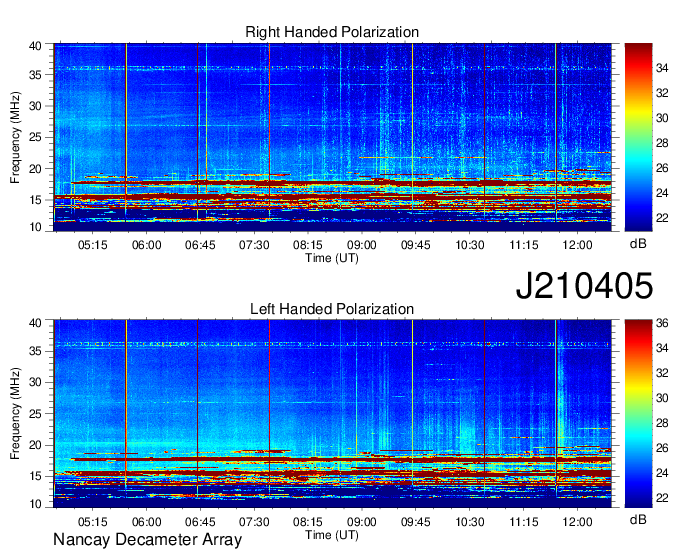Image resolution: width=680 pixels, height=552 pixels.
Task: Click the 06:00 time tick under Right Handed plot
Action: (147, 245)
